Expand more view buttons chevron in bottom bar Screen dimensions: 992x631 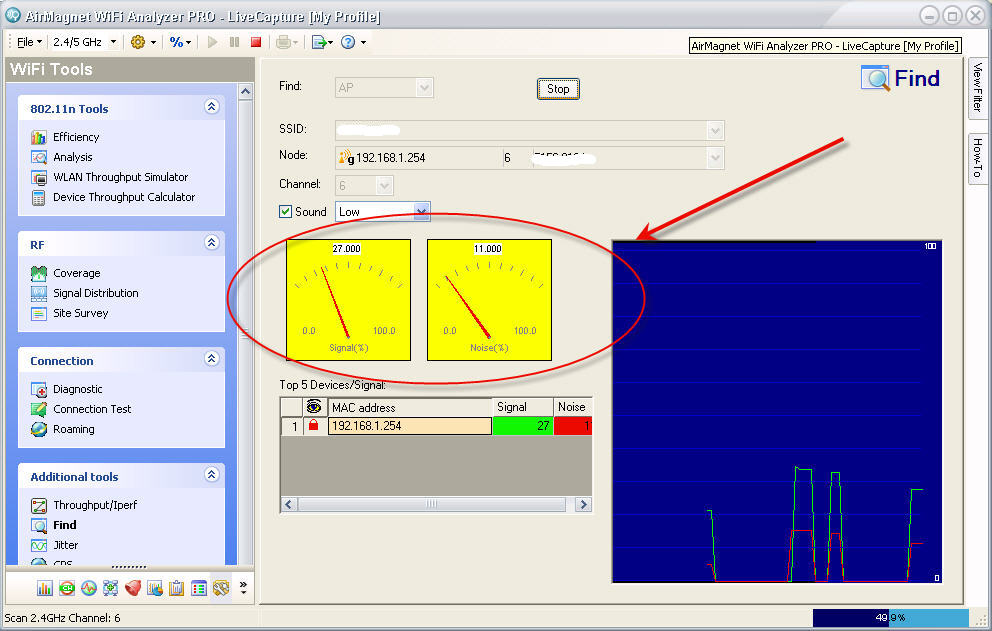tap(244, 589)
